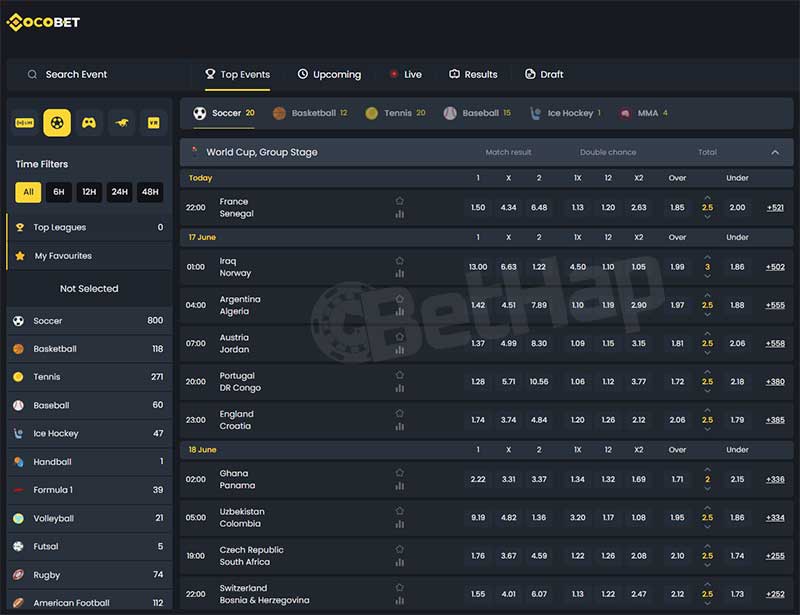
Task: Raise the Ghana vs Panama total line
Action: tap(707, 470)
